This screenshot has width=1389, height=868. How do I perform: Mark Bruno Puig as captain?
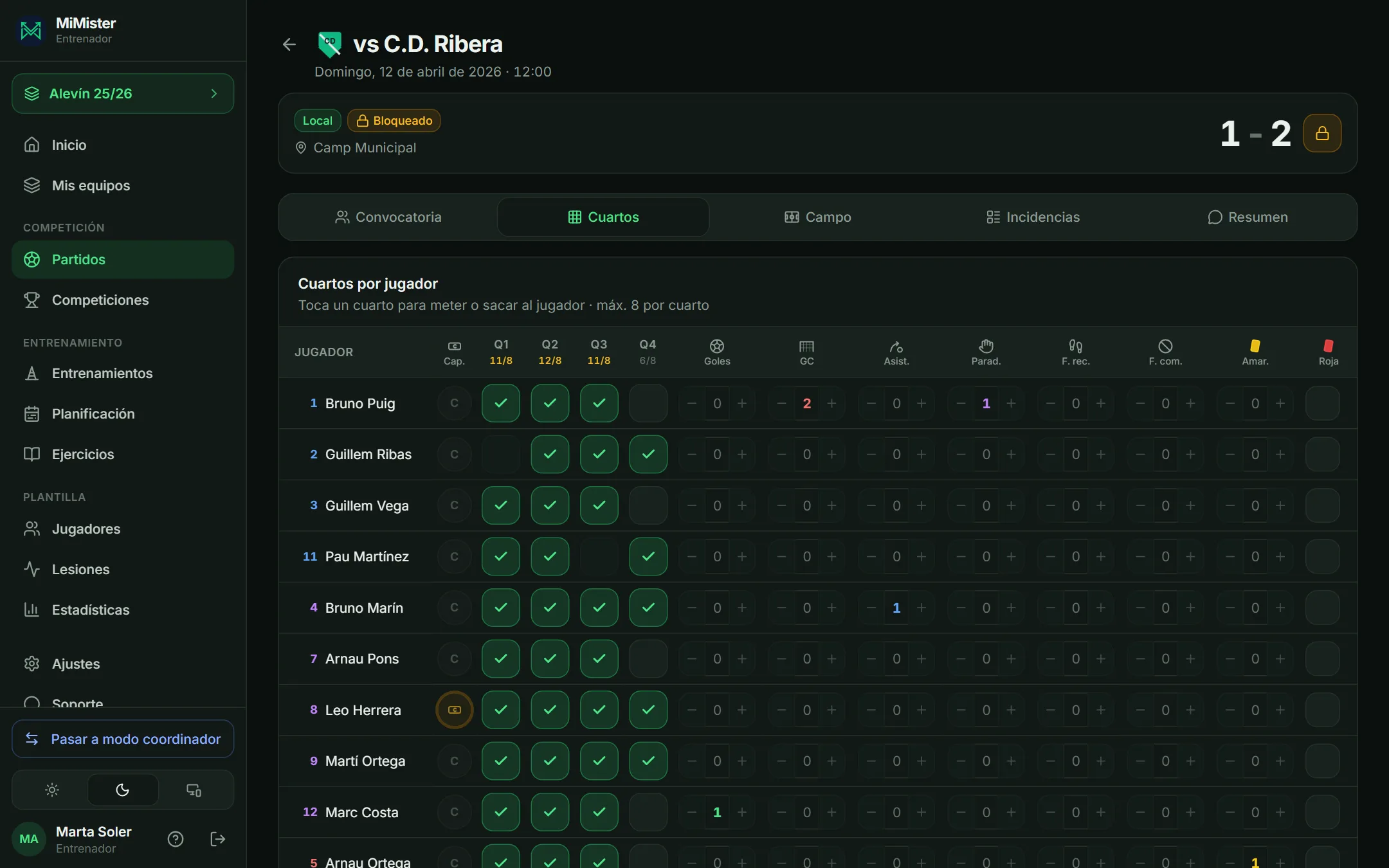(454, 403)
